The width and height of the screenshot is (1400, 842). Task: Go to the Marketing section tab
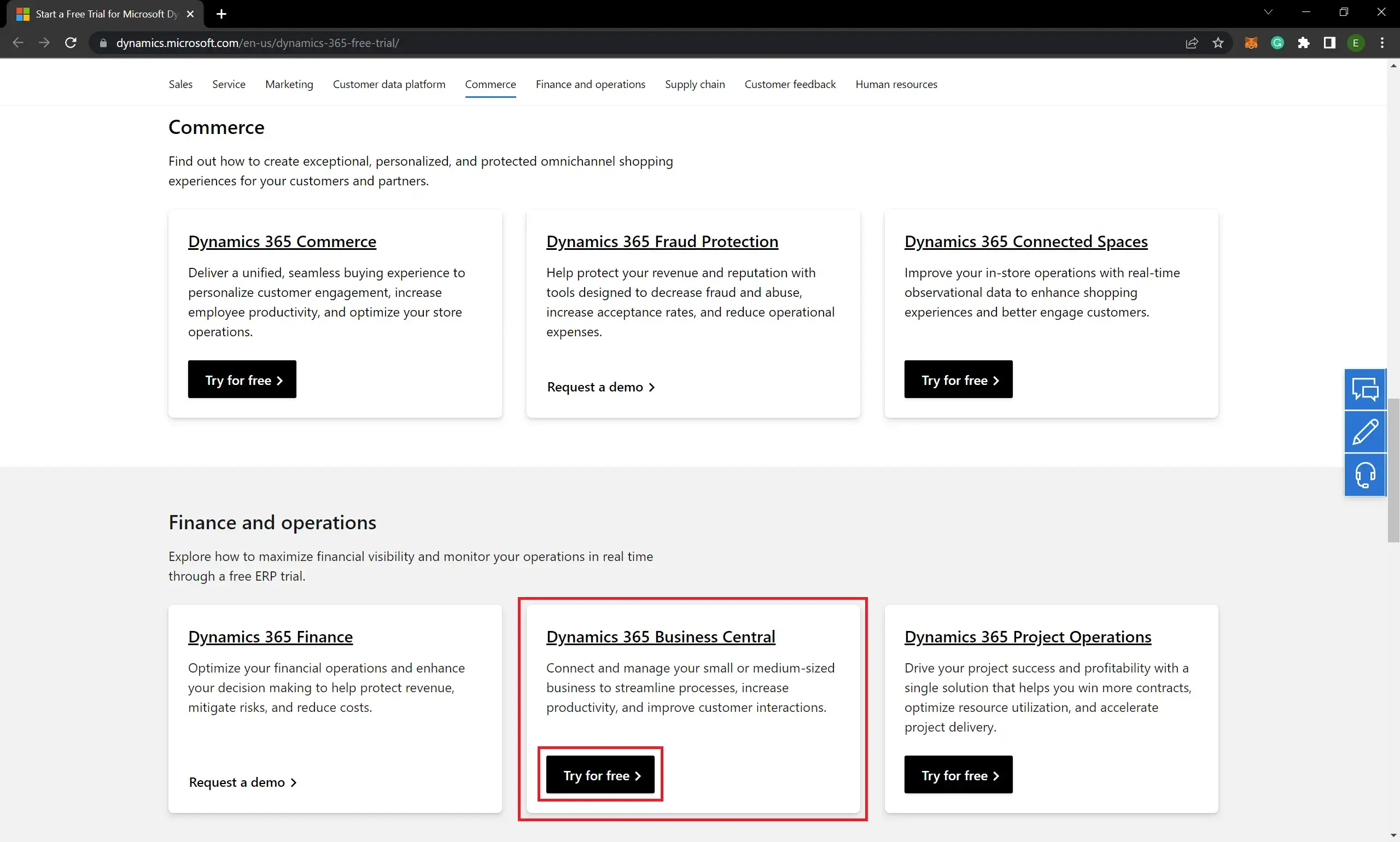click(289, 84)
